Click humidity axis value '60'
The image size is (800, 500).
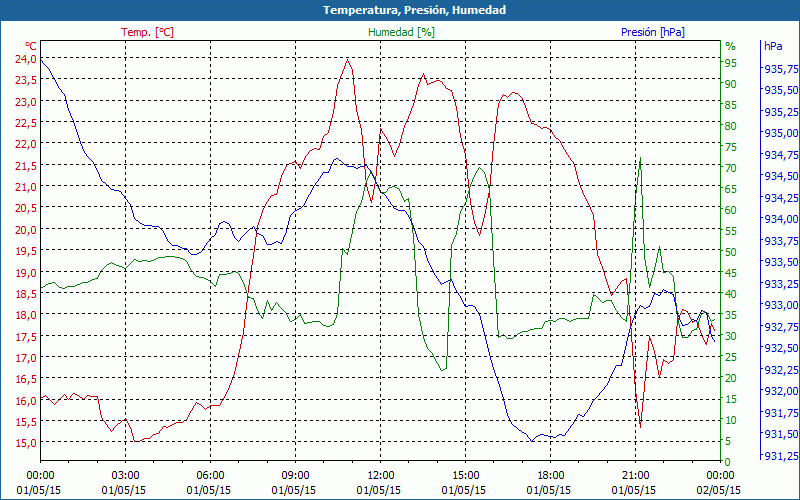pyautogui.click(x=731, y=210)
